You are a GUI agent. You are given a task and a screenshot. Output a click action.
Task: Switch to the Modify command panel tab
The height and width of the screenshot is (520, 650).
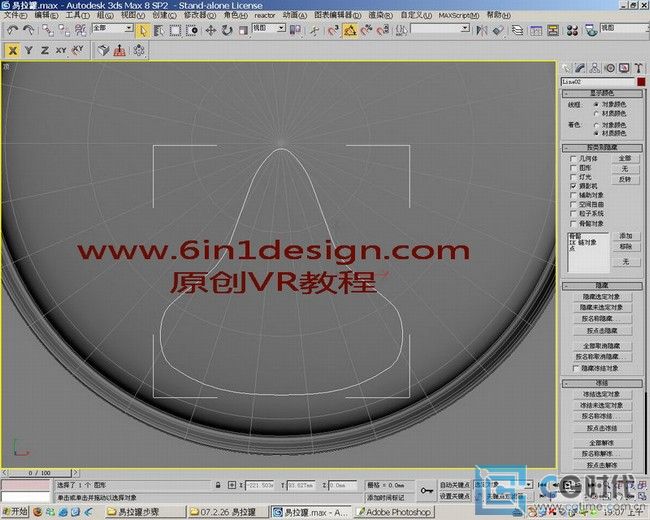pos(580,68)
